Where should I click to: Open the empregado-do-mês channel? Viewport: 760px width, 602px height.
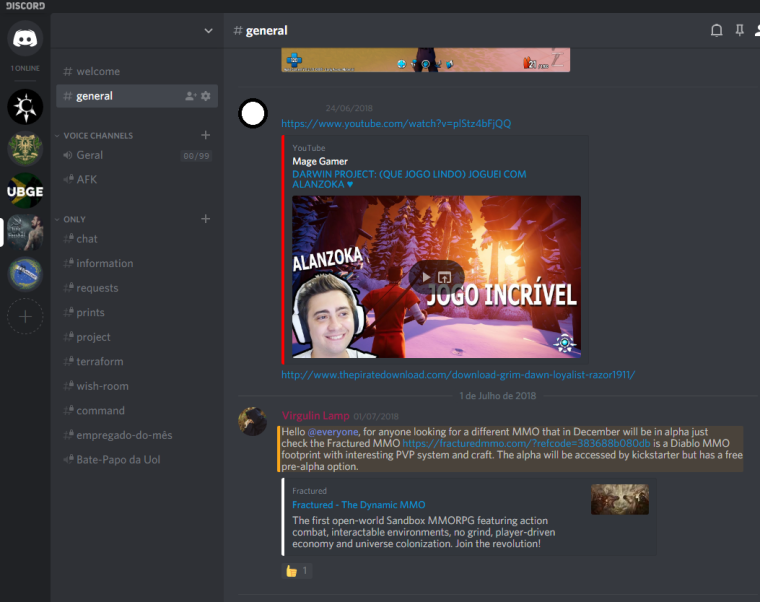pyautogui.click(x=137, y=435)
